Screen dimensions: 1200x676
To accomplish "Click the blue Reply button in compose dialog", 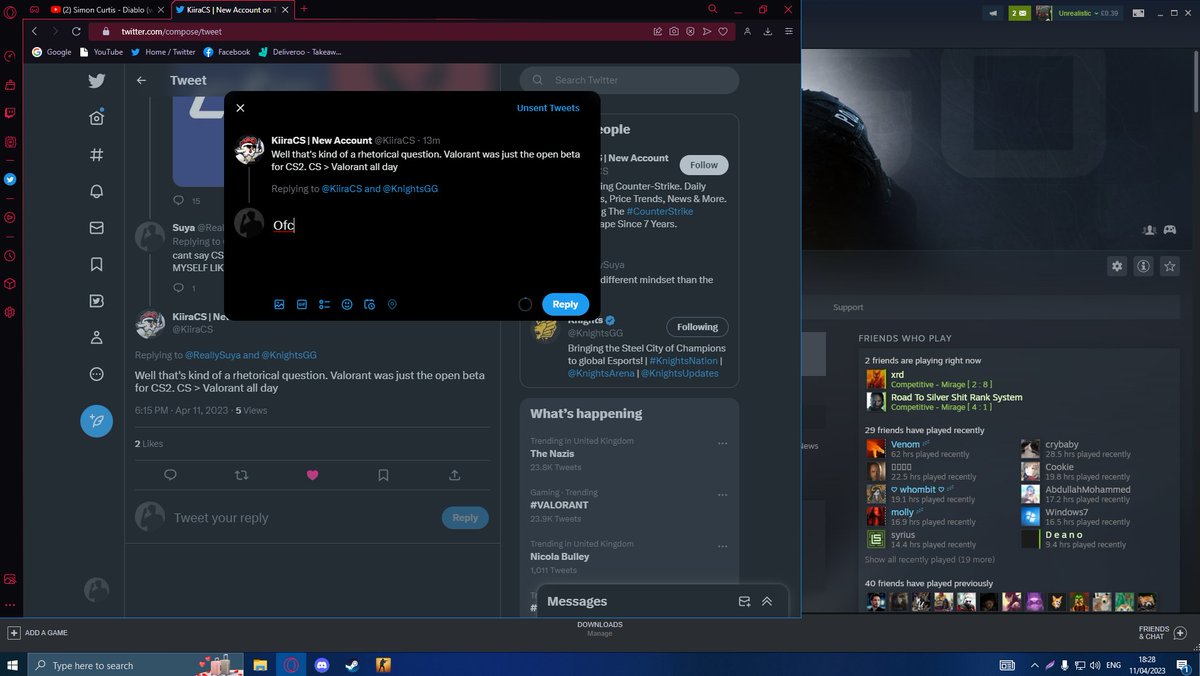I will pyautogui.click(x=565, y=304).
